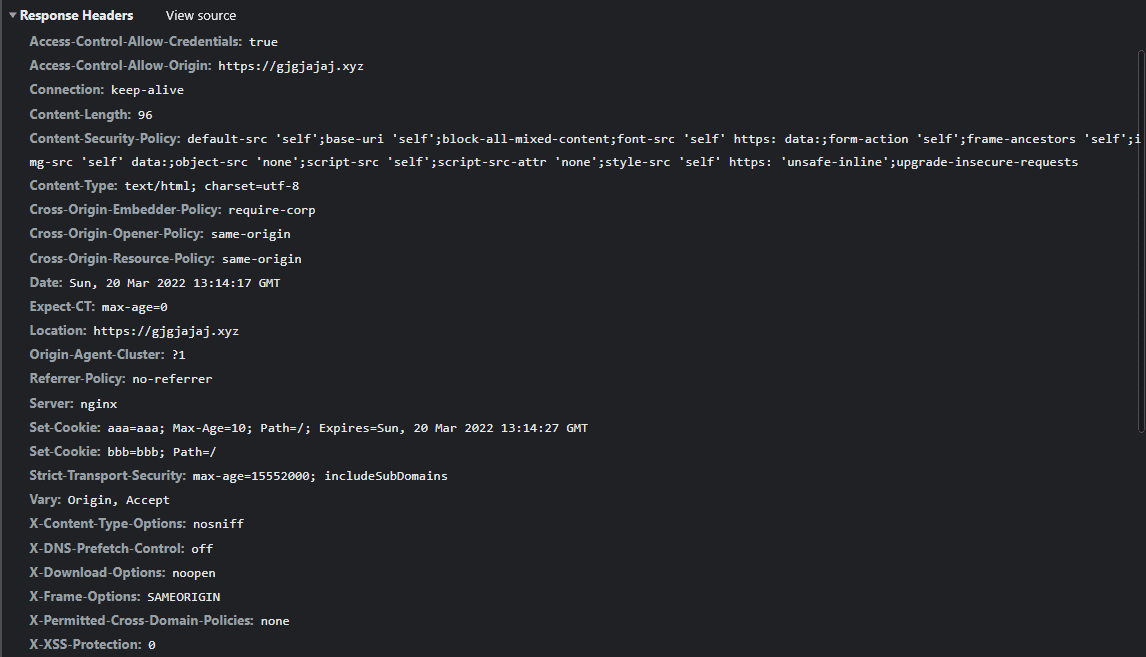Click the View source link
The width and height of the screenshot is (1146, 657).
pos(201,16)
